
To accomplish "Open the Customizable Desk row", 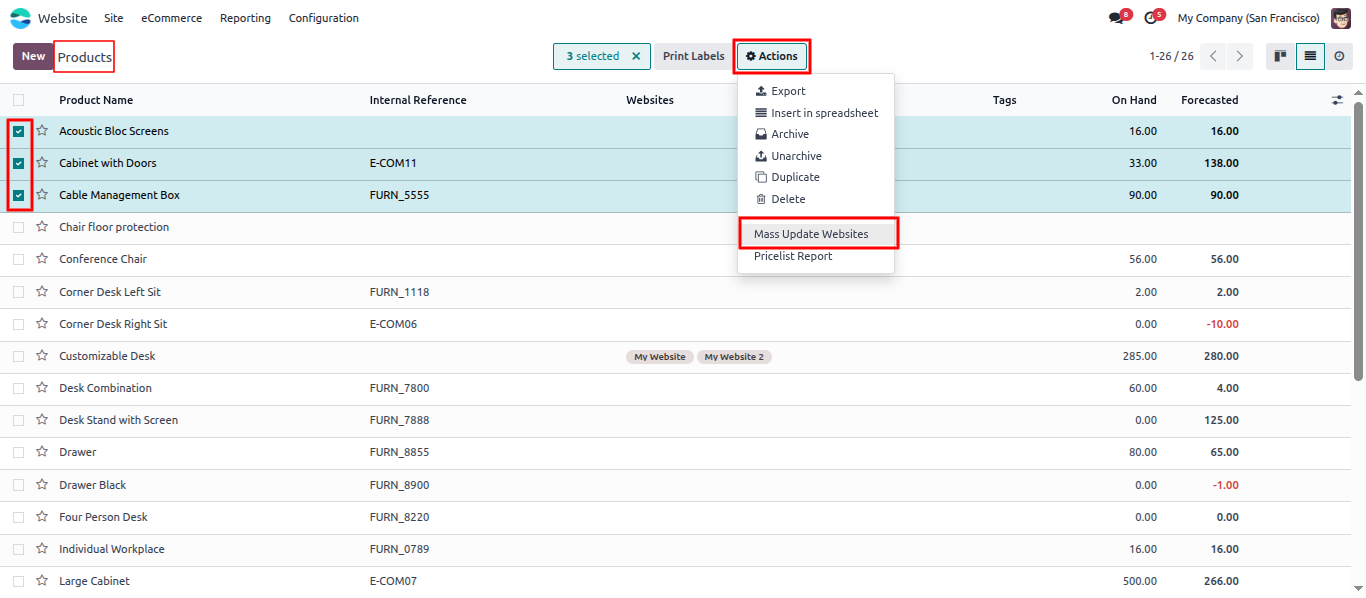I will click(x=676, y=356).
